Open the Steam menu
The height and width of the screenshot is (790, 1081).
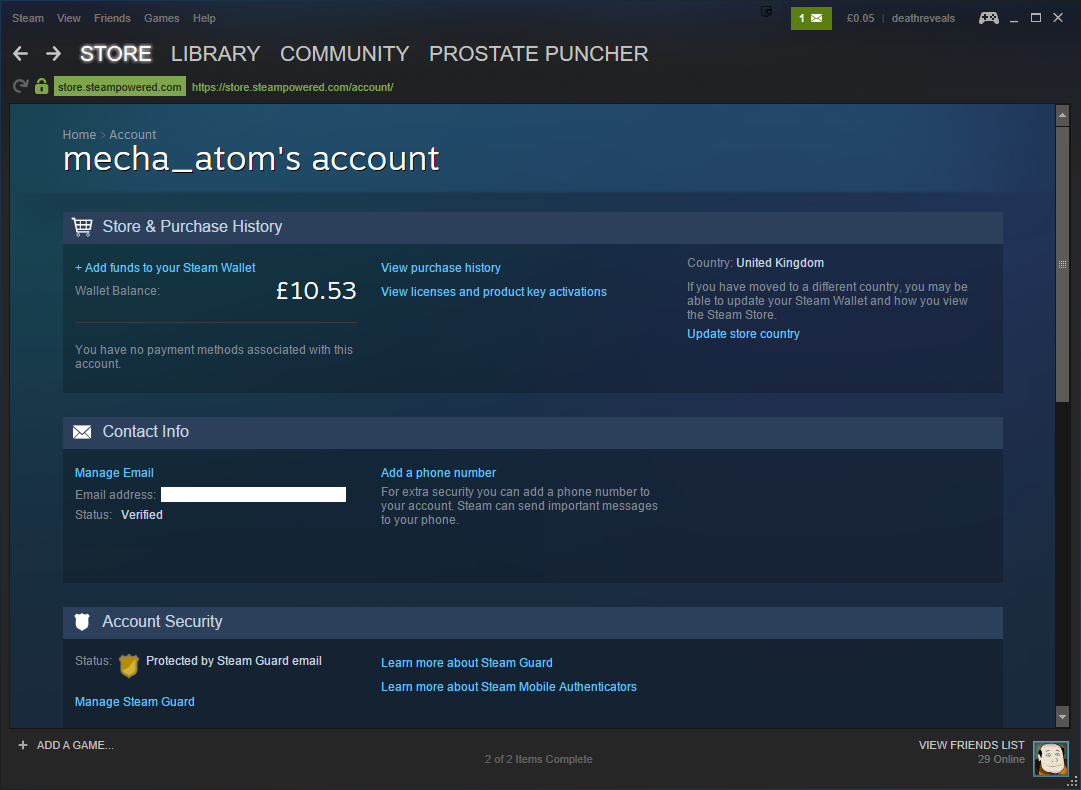[x=28, y=19]
